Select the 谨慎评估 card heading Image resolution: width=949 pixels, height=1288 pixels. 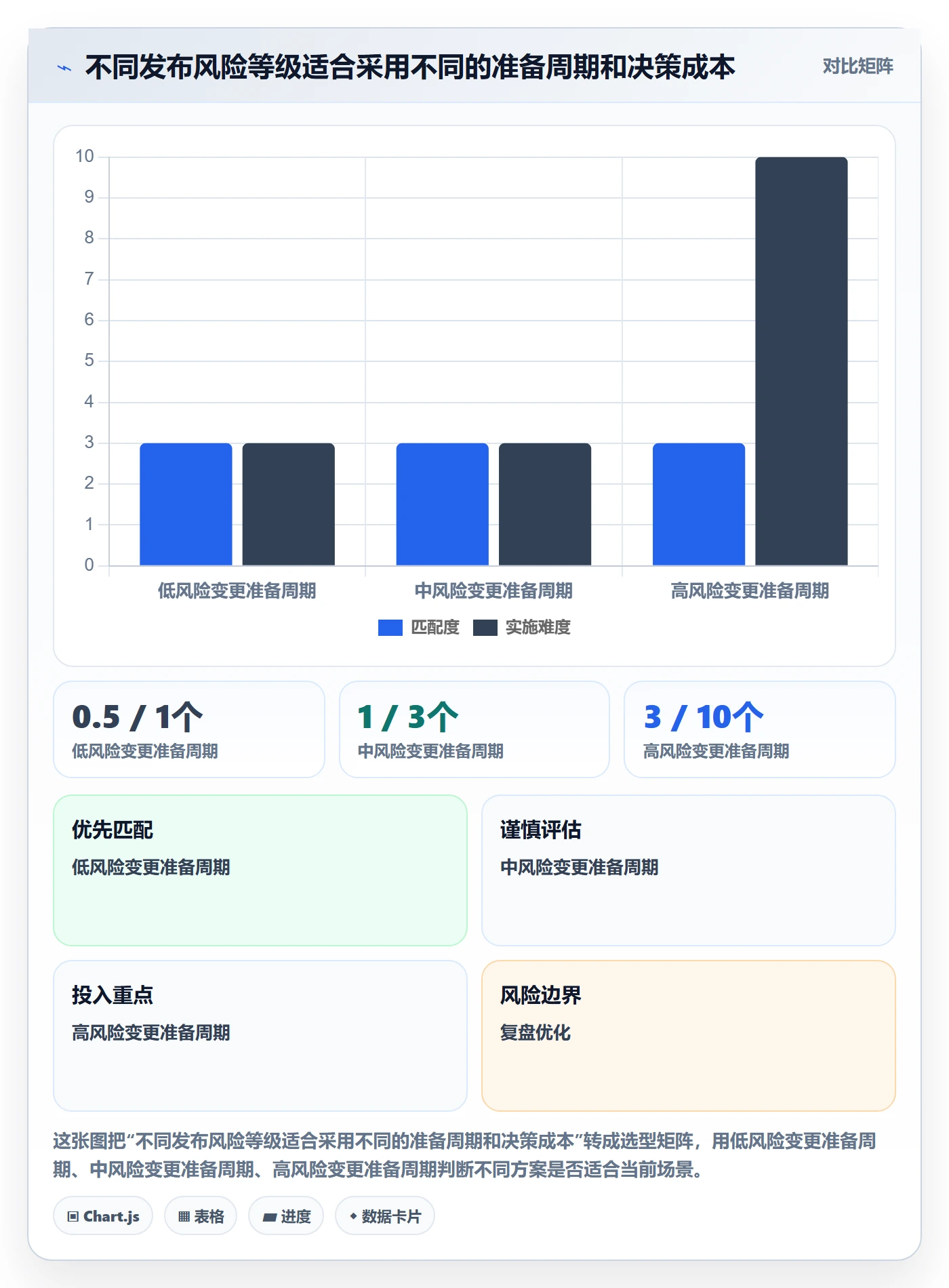(541, 830)
